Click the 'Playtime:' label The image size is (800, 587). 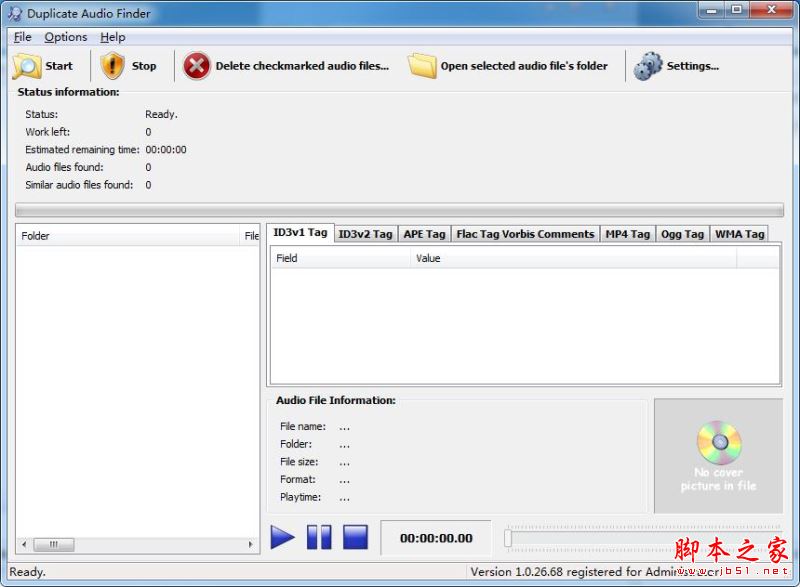tap(301, 497)
